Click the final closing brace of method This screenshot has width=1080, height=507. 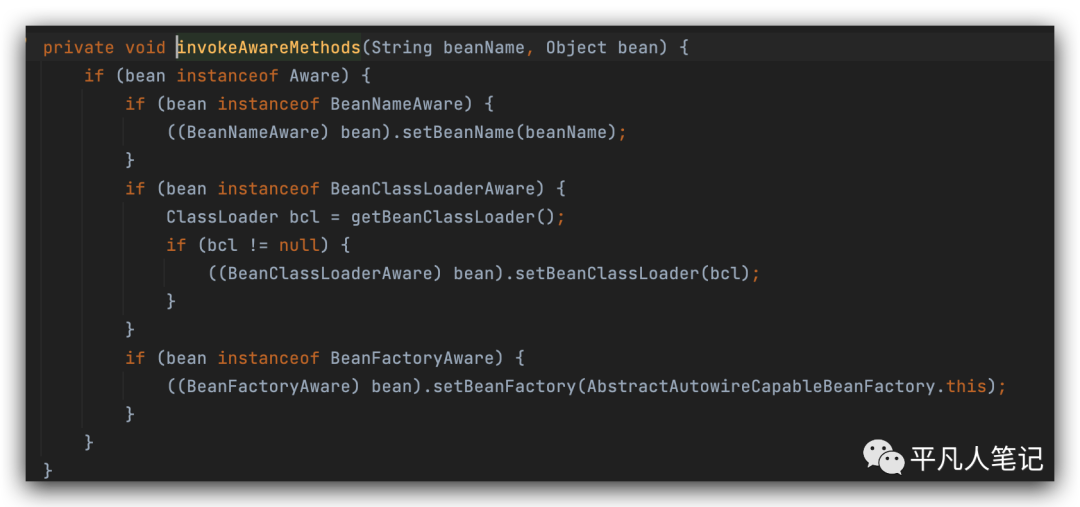47,470
